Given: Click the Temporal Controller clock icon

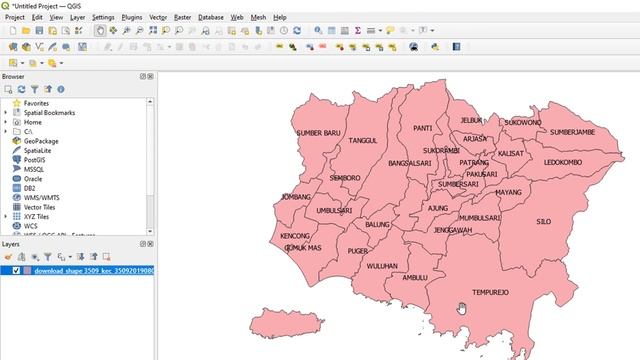Looking at the screenshot, I should [284, 31].
